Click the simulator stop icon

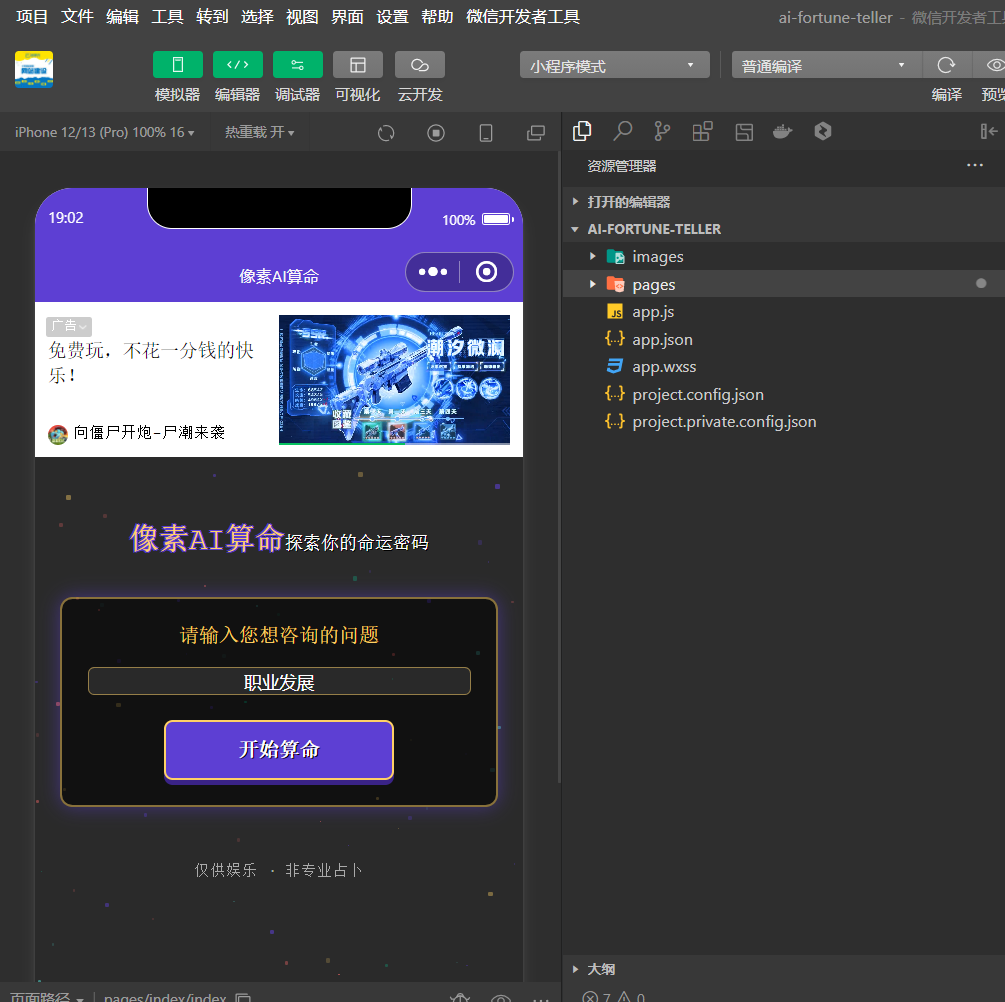click(436, 133)
